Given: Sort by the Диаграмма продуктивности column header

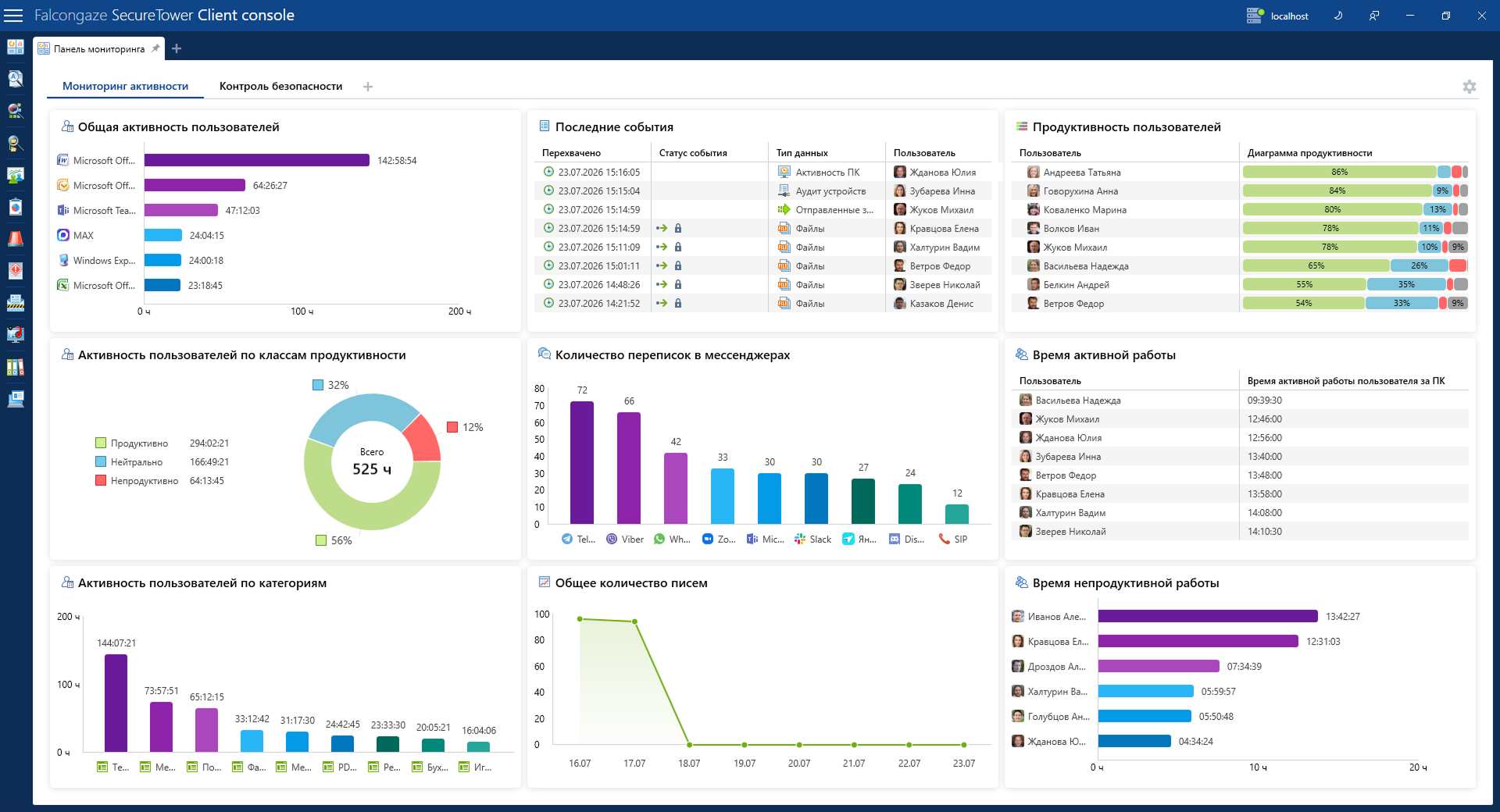Looking at the screenshot, I should point(1309,153).
